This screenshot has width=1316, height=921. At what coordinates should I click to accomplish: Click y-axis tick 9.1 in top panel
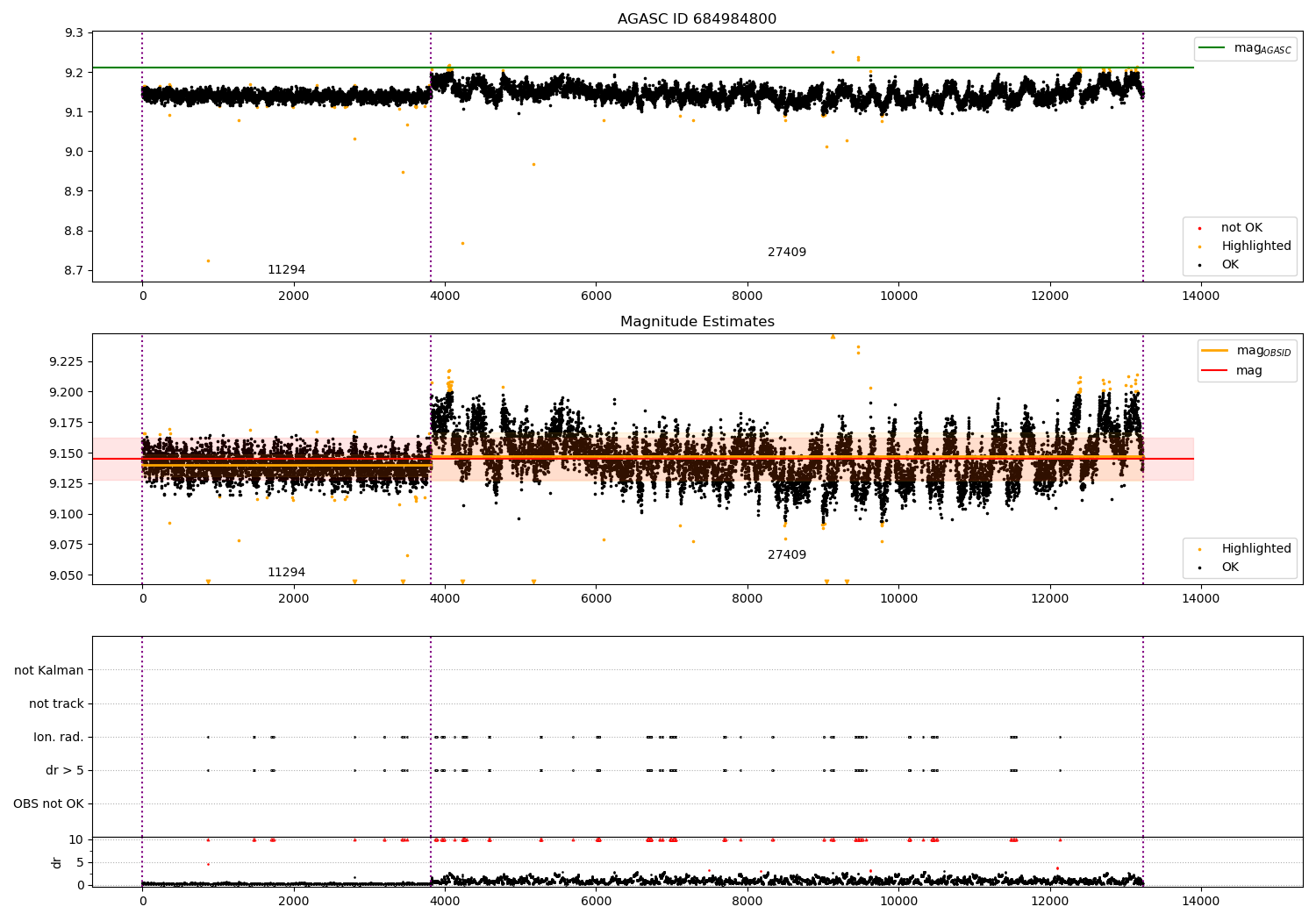pyautogui.click(x=75, y=112)
